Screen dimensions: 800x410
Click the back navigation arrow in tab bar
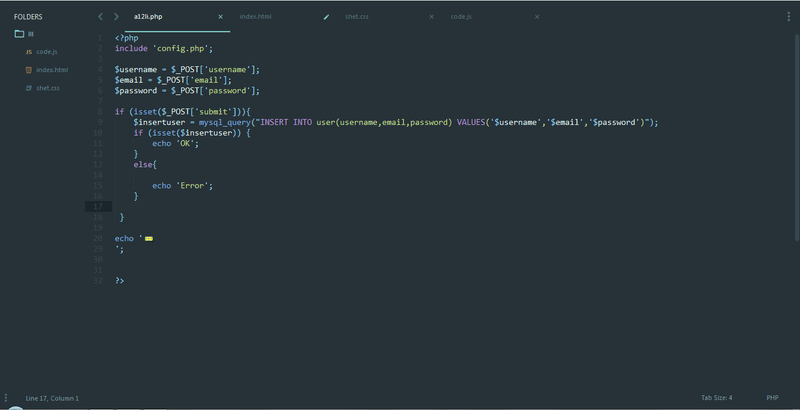(x=100, y=17)
